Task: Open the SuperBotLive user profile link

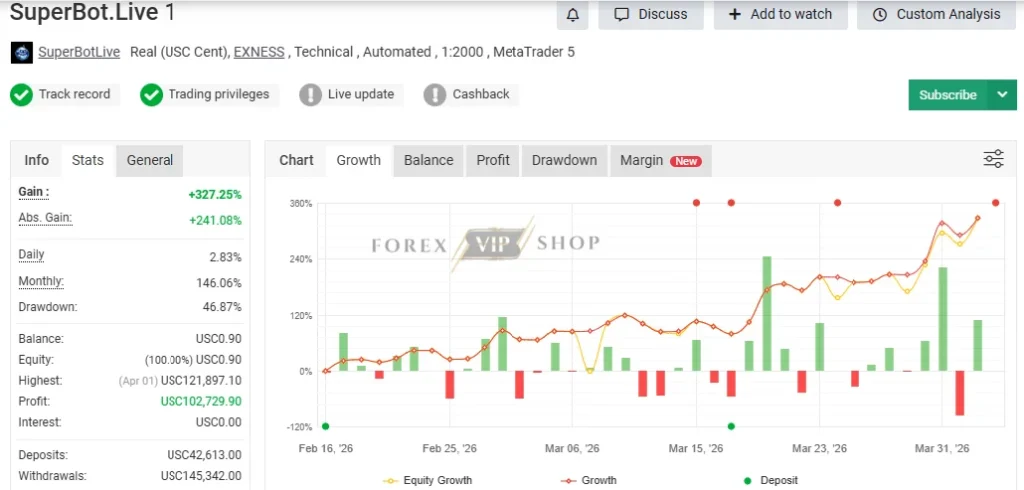Action: pyautogui.click(x=79, y=52)
